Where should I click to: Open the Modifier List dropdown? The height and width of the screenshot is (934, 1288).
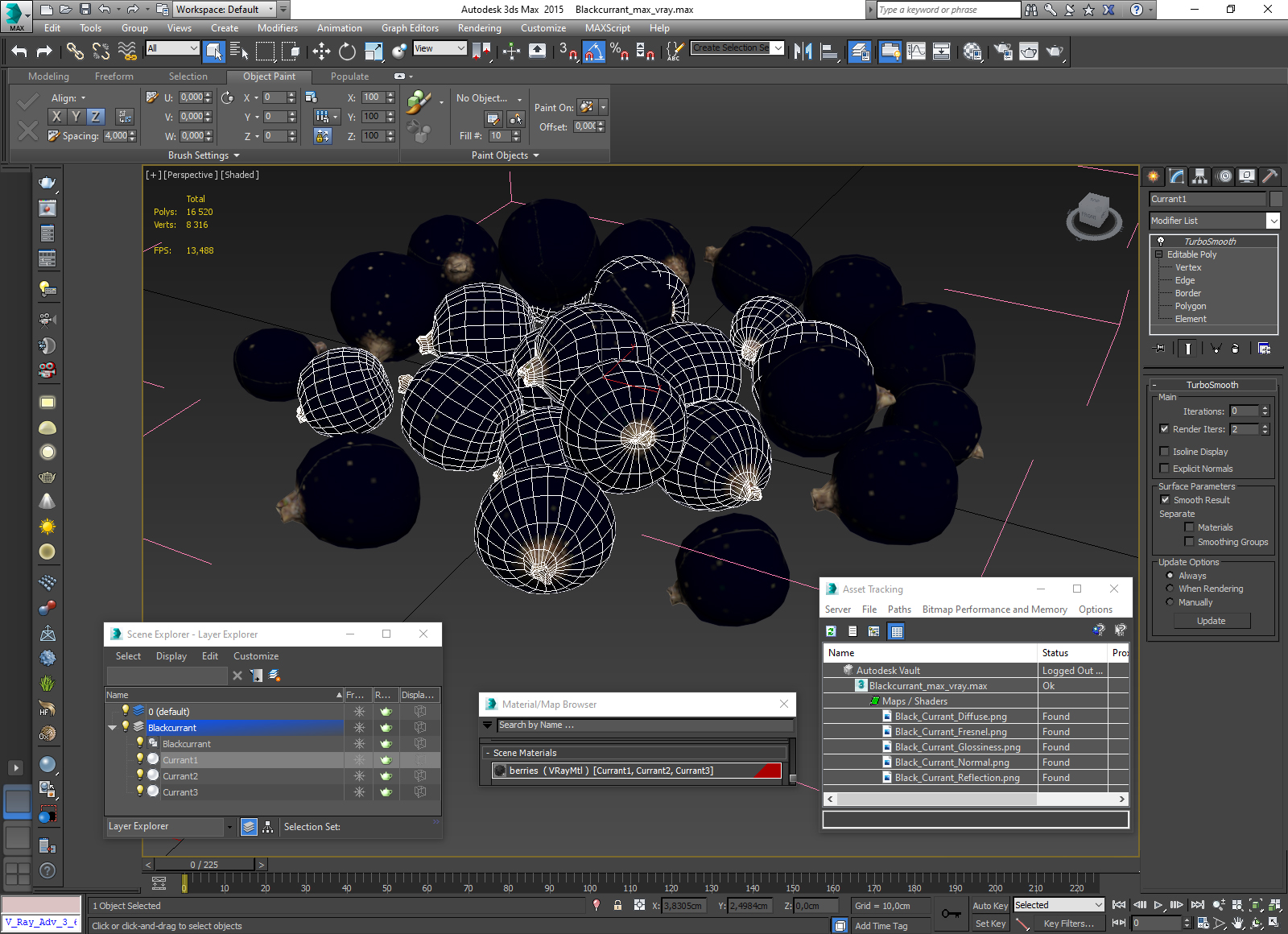pyautogui.click(x=1273, y=221)
